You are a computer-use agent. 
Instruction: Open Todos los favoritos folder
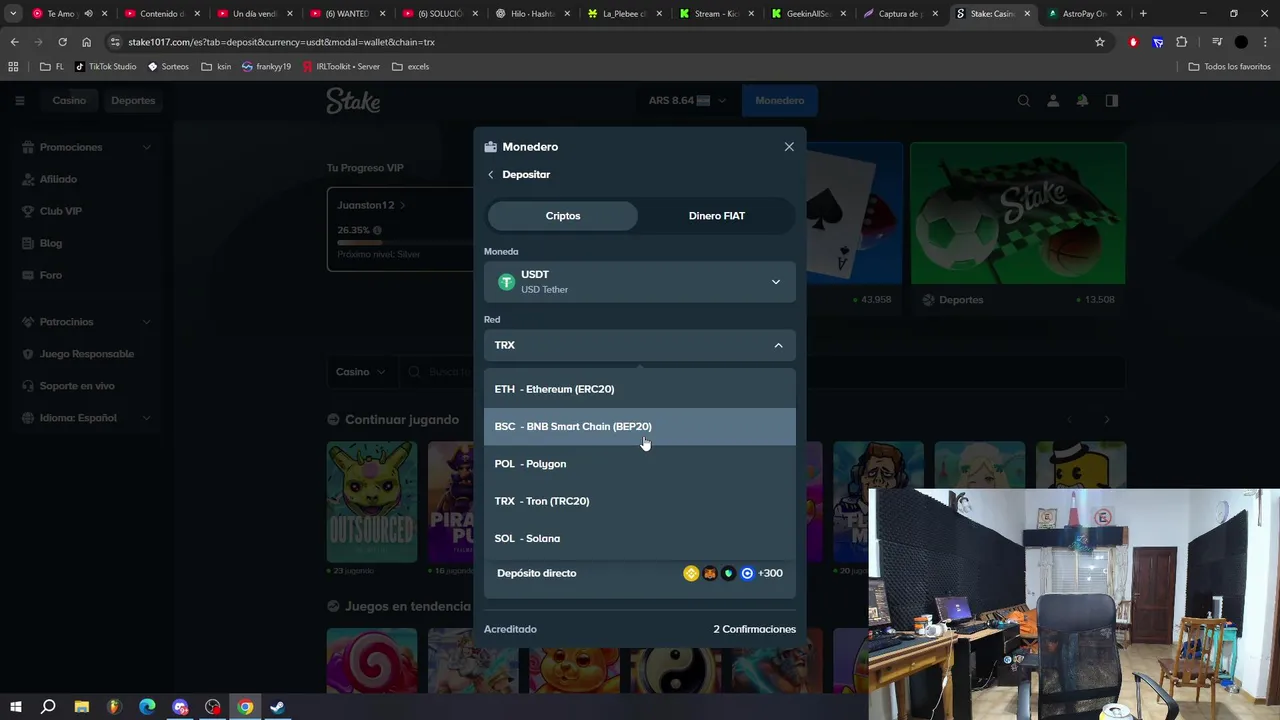click(1229, 66)
